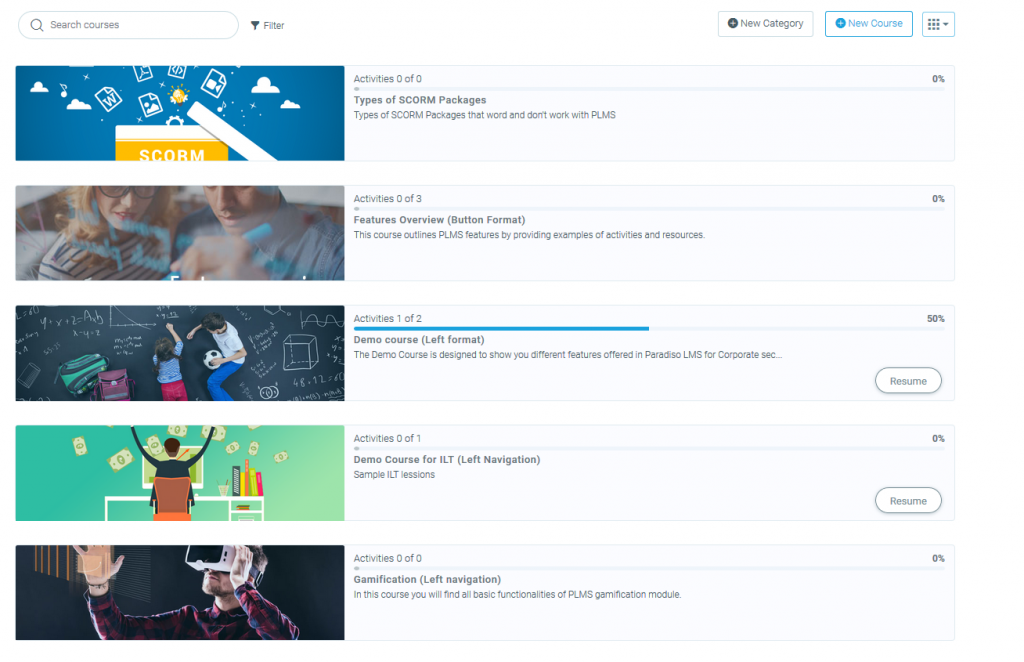Click the VR headset Gamification thumbnail
Screen dimensions: 1024x662
tap(180, 593)
